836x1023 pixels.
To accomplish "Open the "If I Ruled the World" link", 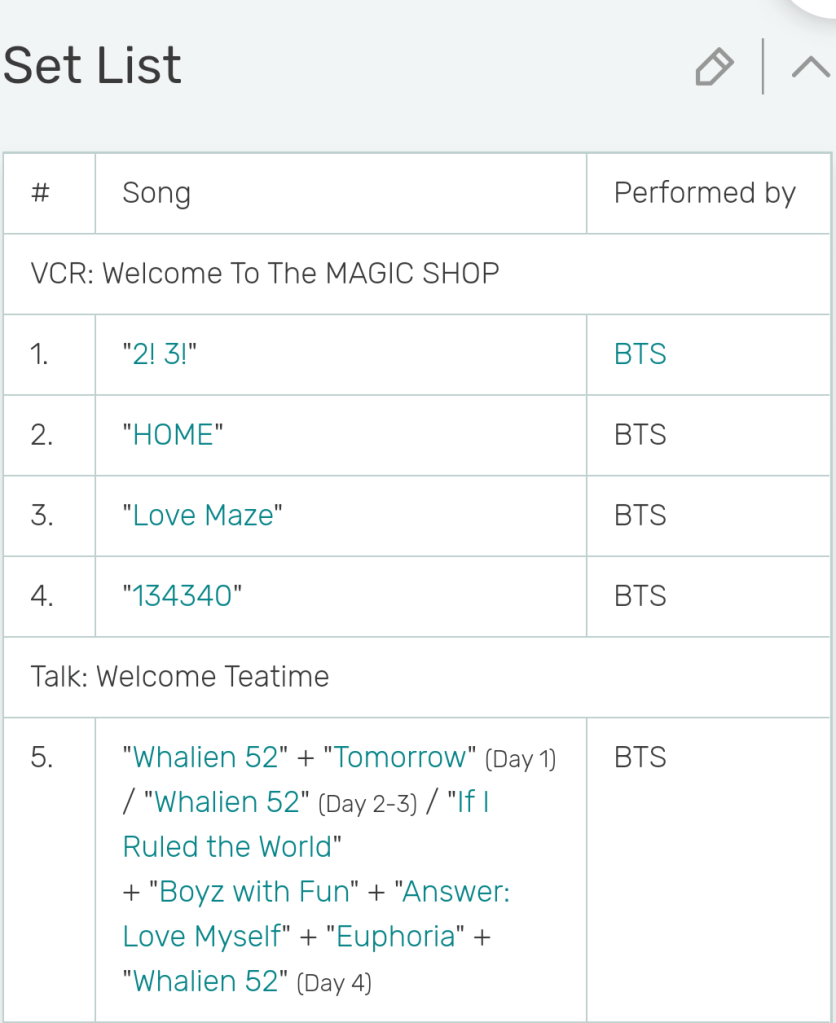I will [x=230, y=846].
